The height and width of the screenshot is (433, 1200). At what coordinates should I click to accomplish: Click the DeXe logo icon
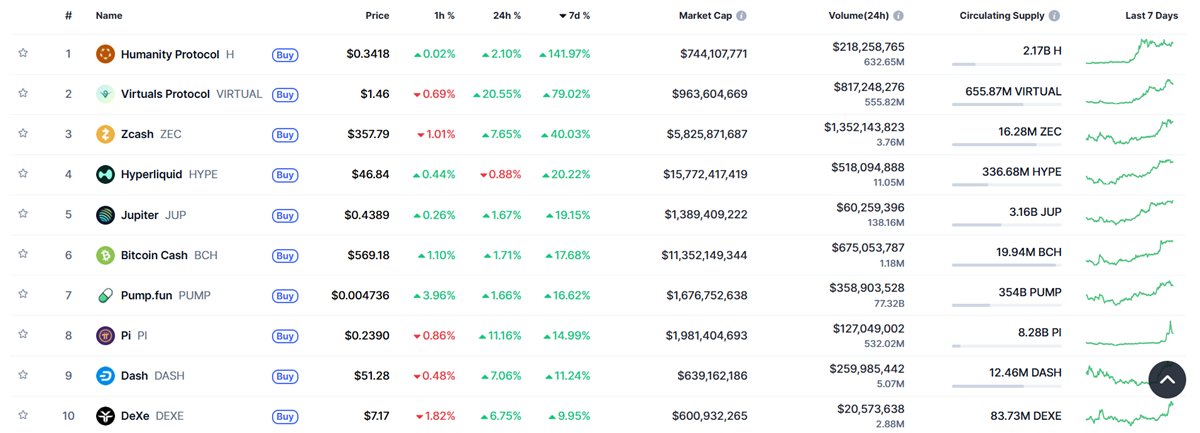pyautogui.click(x=105, y=416)
